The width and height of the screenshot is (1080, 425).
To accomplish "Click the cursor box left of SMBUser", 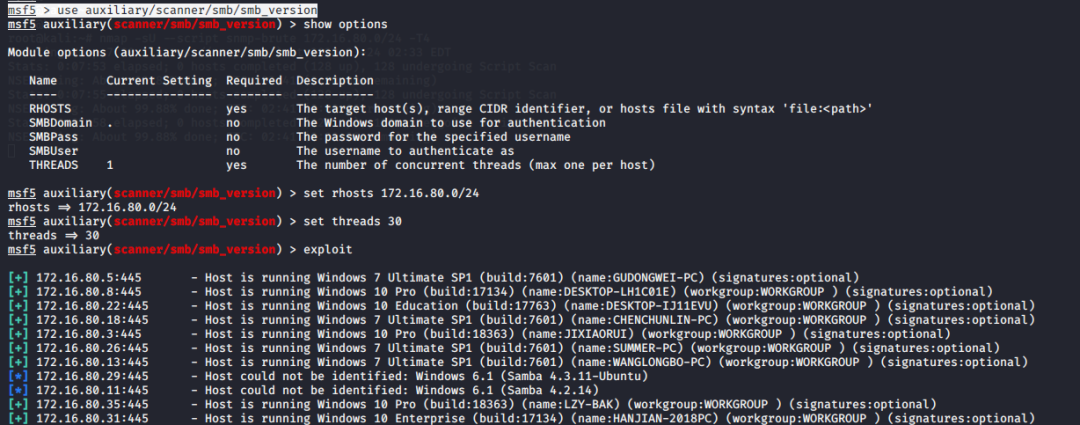I will (x=11, y=151).
